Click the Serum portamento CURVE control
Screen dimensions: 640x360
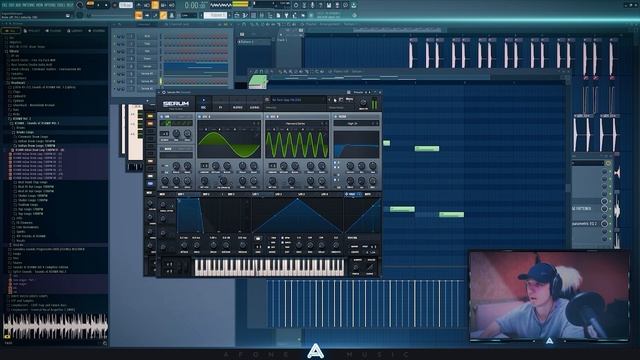tap(371, 267)
